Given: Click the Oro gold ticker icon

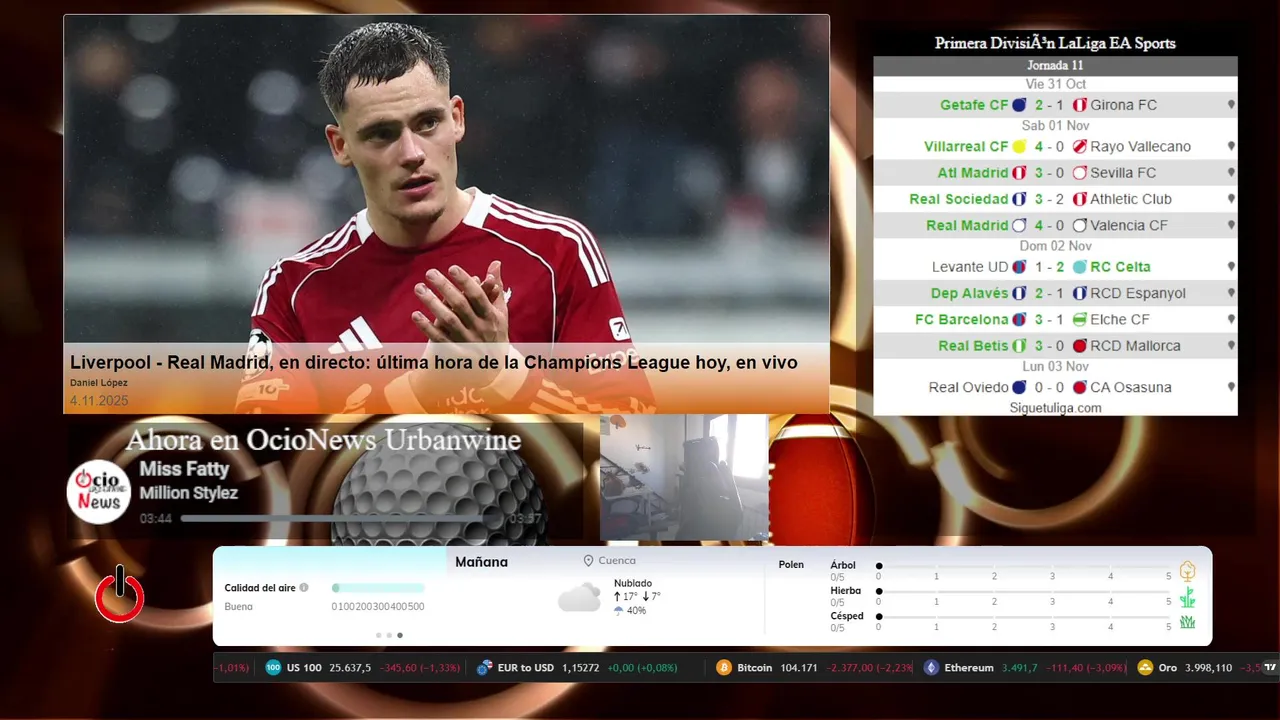Looking at the screenshot, I should (1145, 668).
